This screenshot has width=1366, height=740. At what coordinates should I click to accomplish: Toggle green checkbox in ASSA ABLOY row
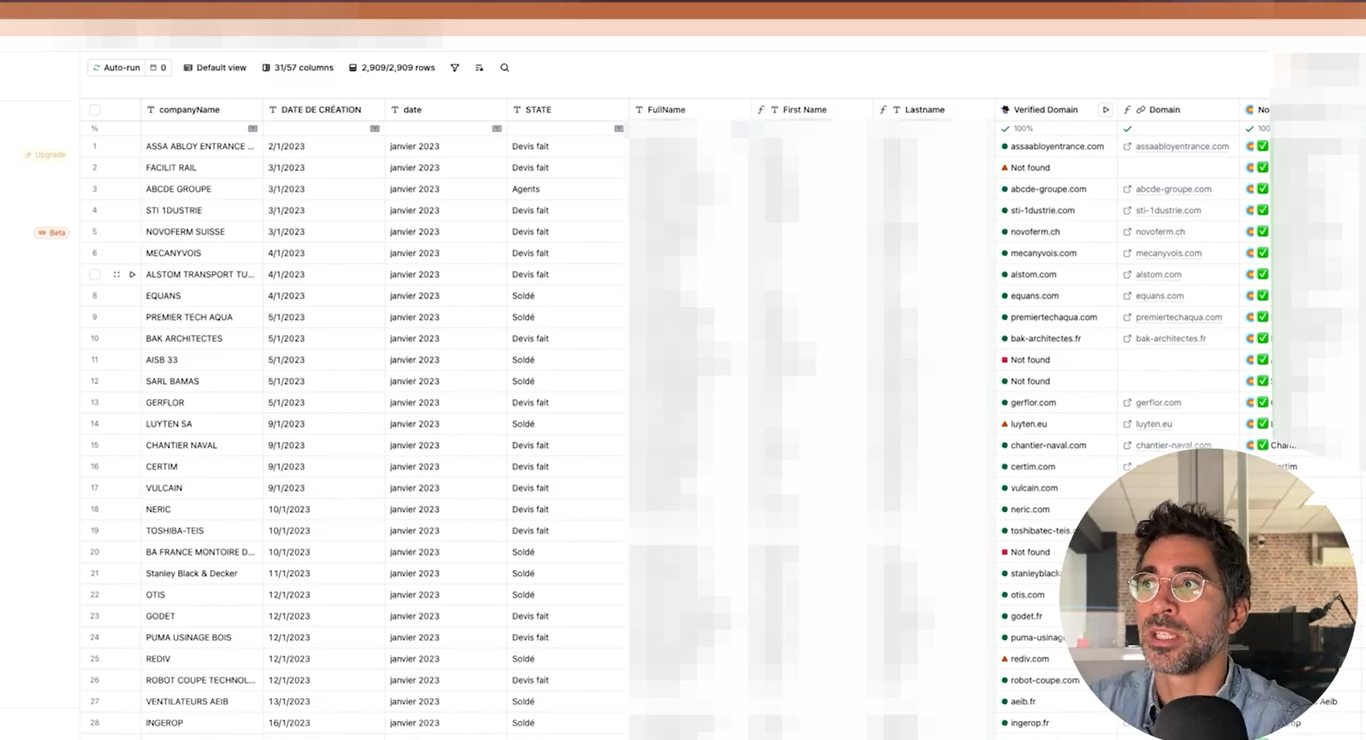point(1263,146)
